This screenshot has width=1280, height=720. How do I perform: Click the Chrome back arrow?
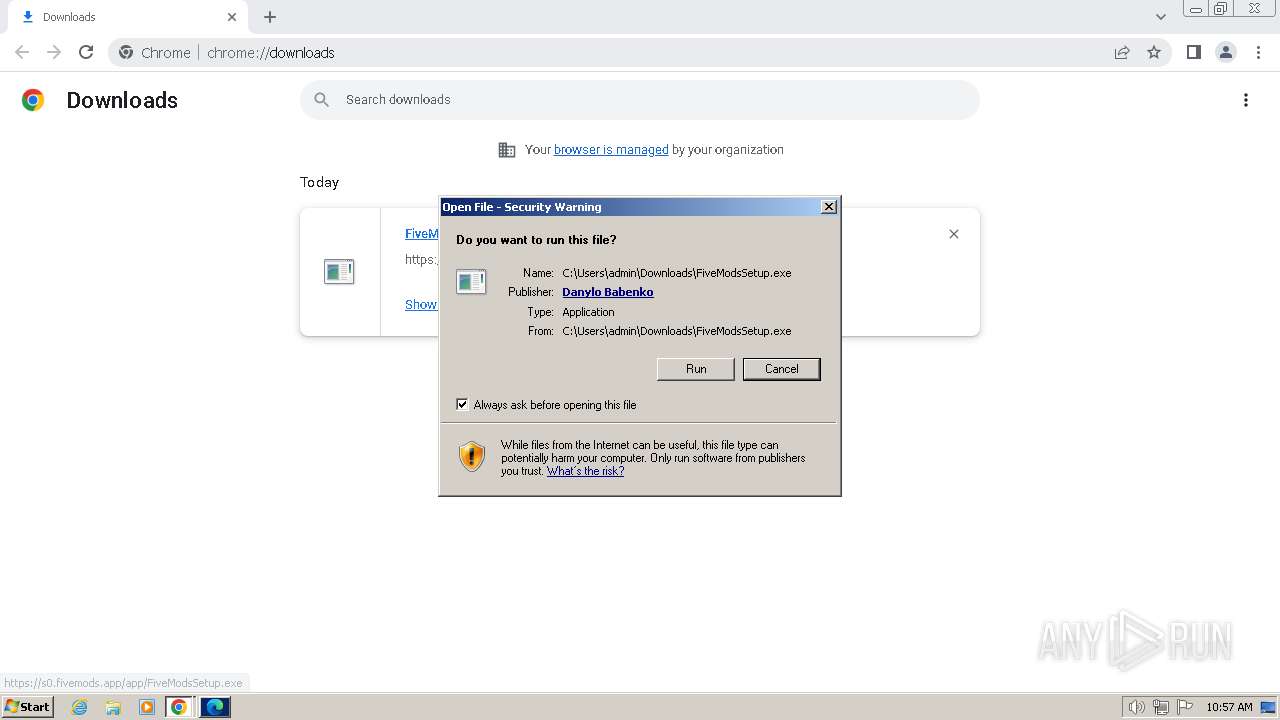[22, 52]
